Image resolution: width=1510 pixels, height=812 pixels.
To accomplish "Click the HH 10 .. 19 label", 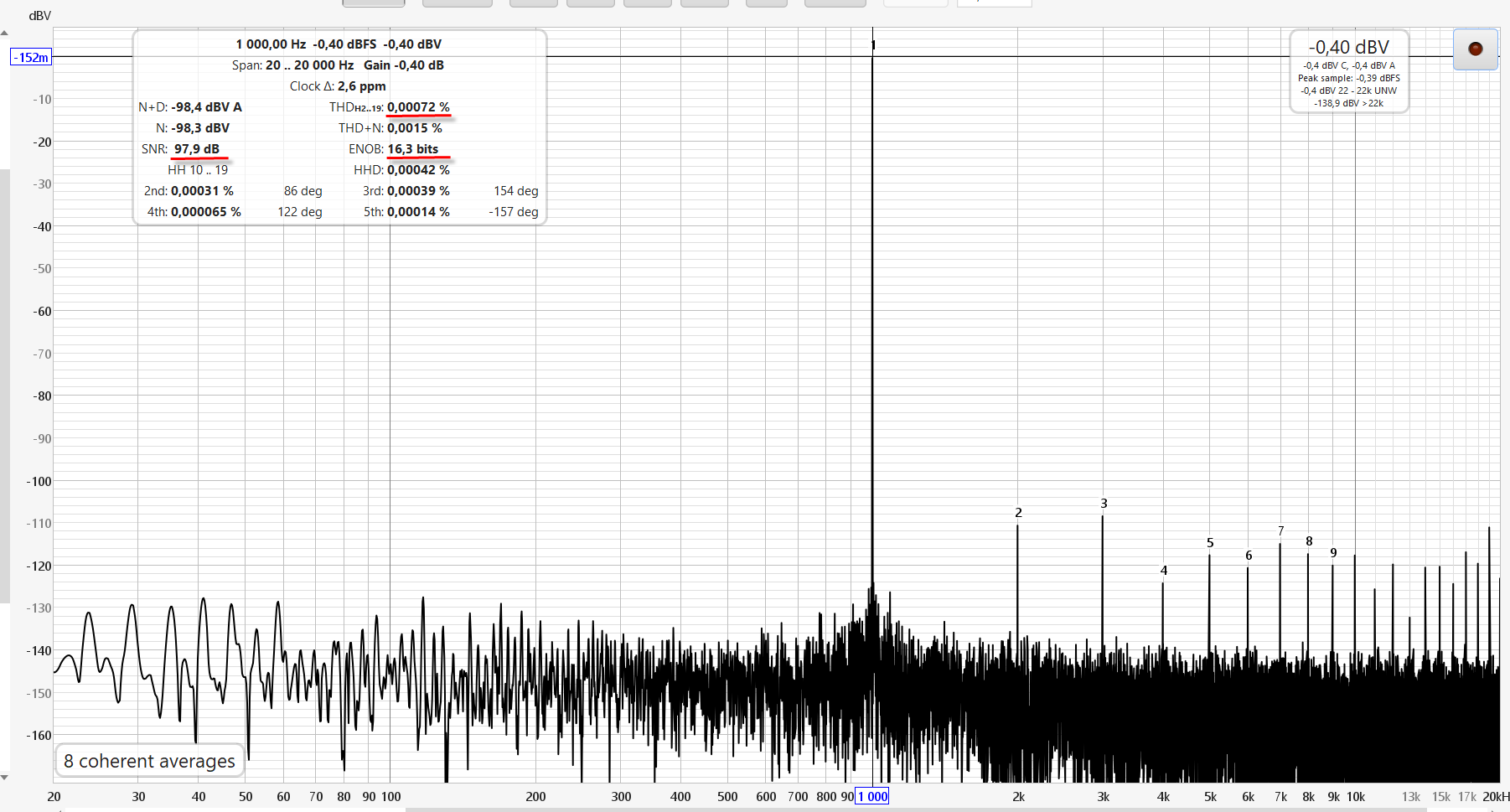I will click(198, 170).
